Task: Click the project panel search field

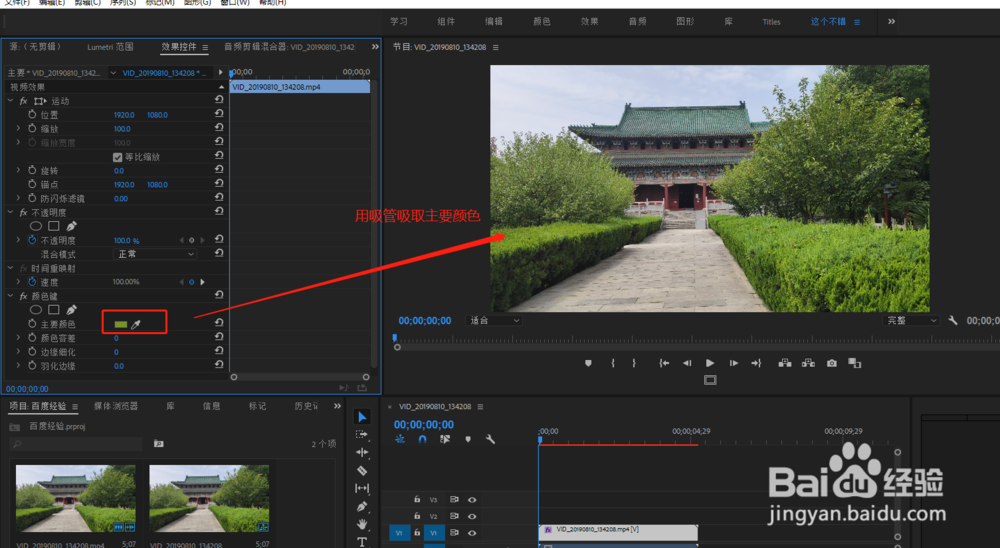Action: pyautogui.click(x=77, y=444)
